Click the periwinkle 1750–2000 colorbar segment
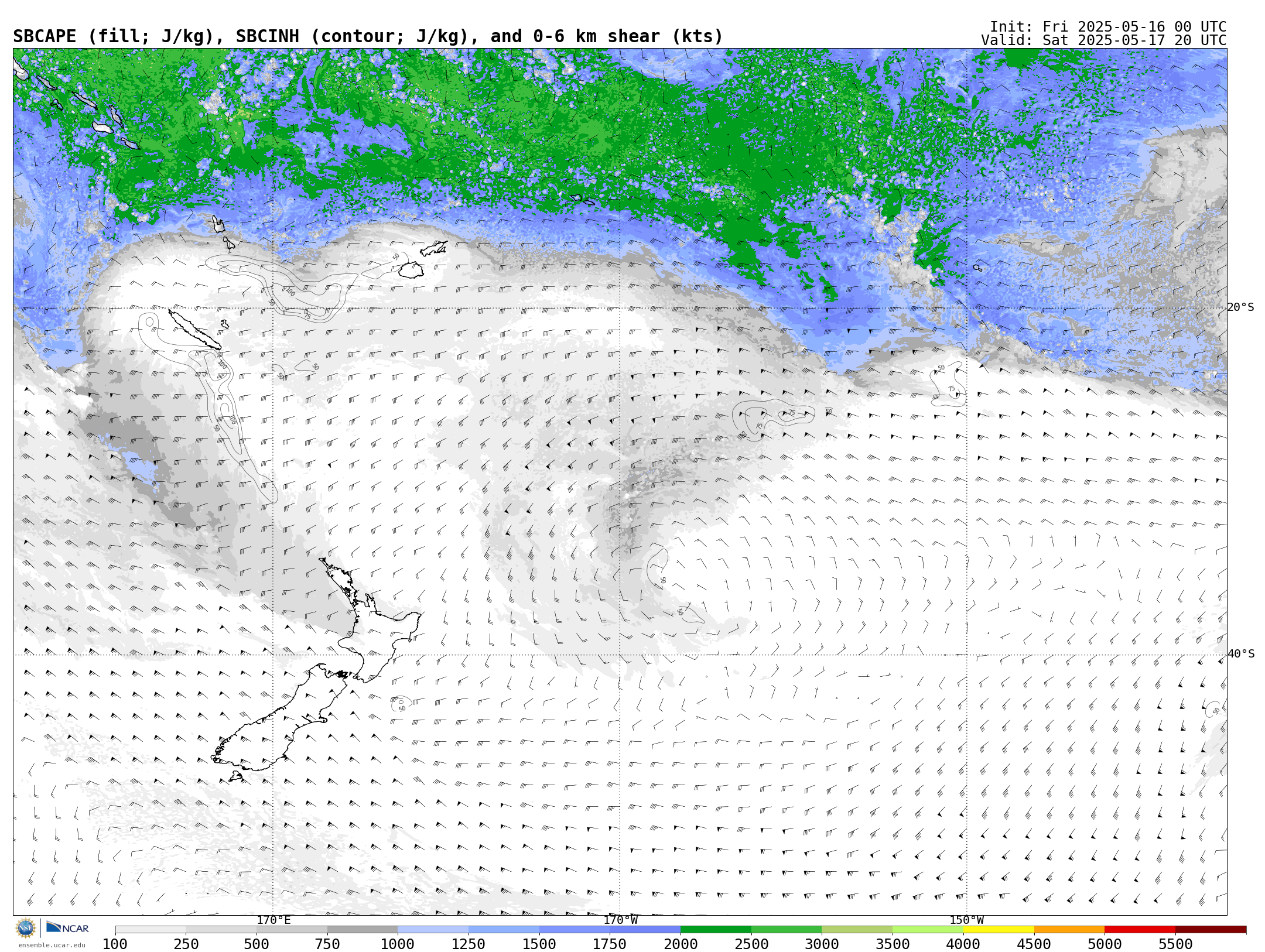Screen dimensions: 1265x952 [x=645, y=930]
